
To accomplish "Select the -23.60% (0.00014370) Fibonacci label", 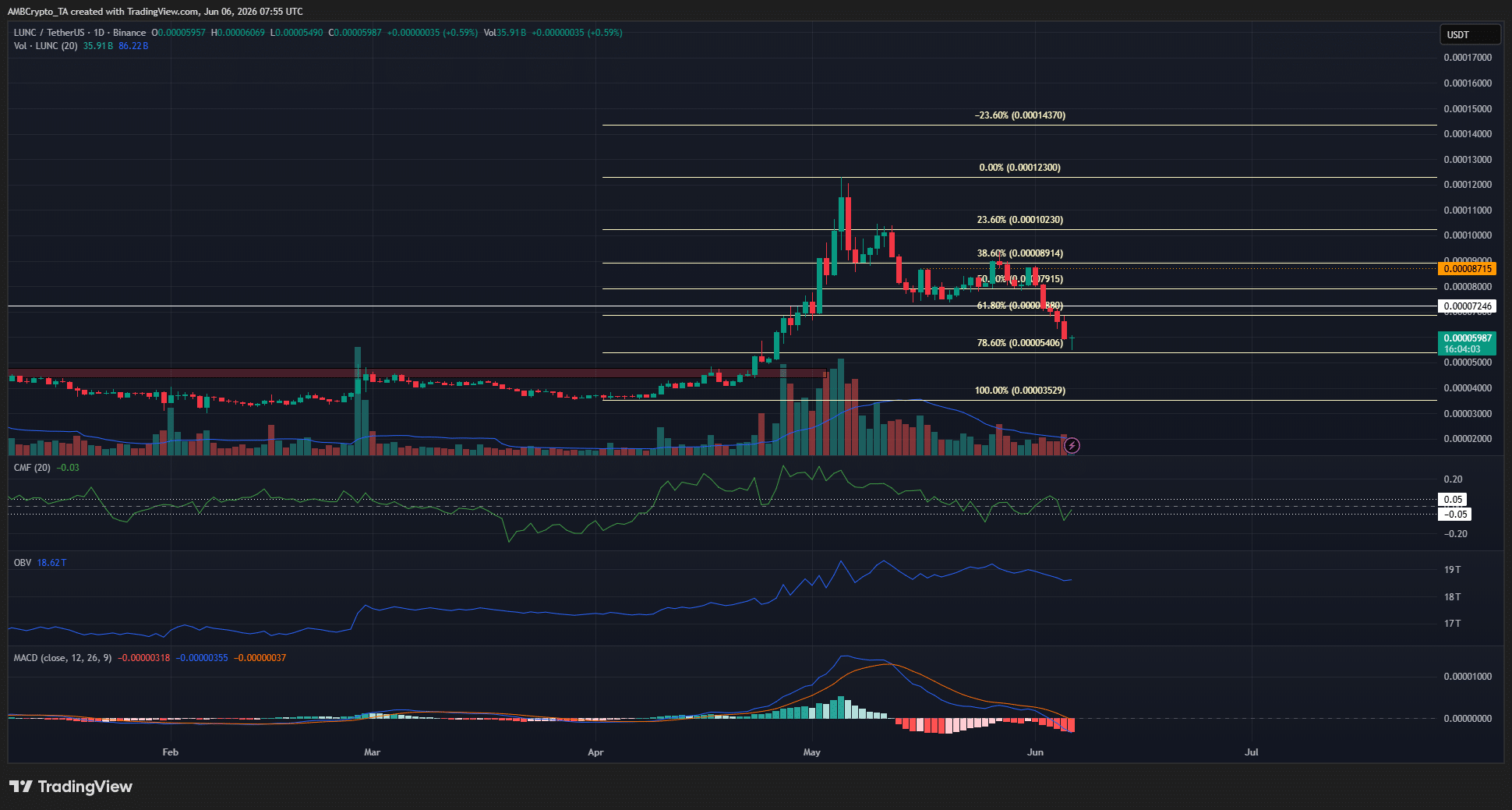I will tap(1020, 115).
